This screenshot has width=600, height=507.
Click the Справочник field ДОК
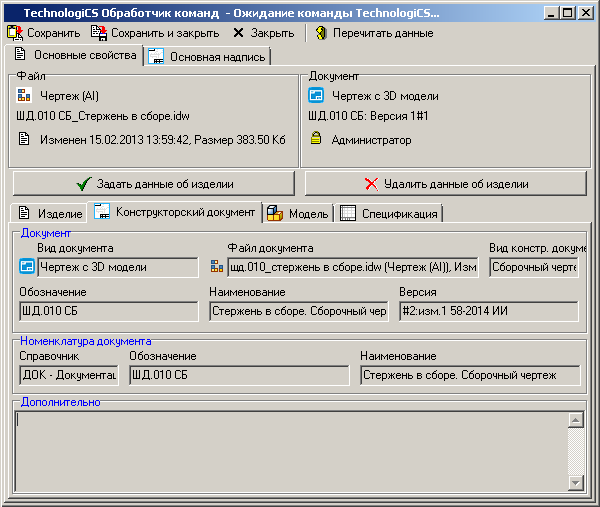tap(68, 375)
